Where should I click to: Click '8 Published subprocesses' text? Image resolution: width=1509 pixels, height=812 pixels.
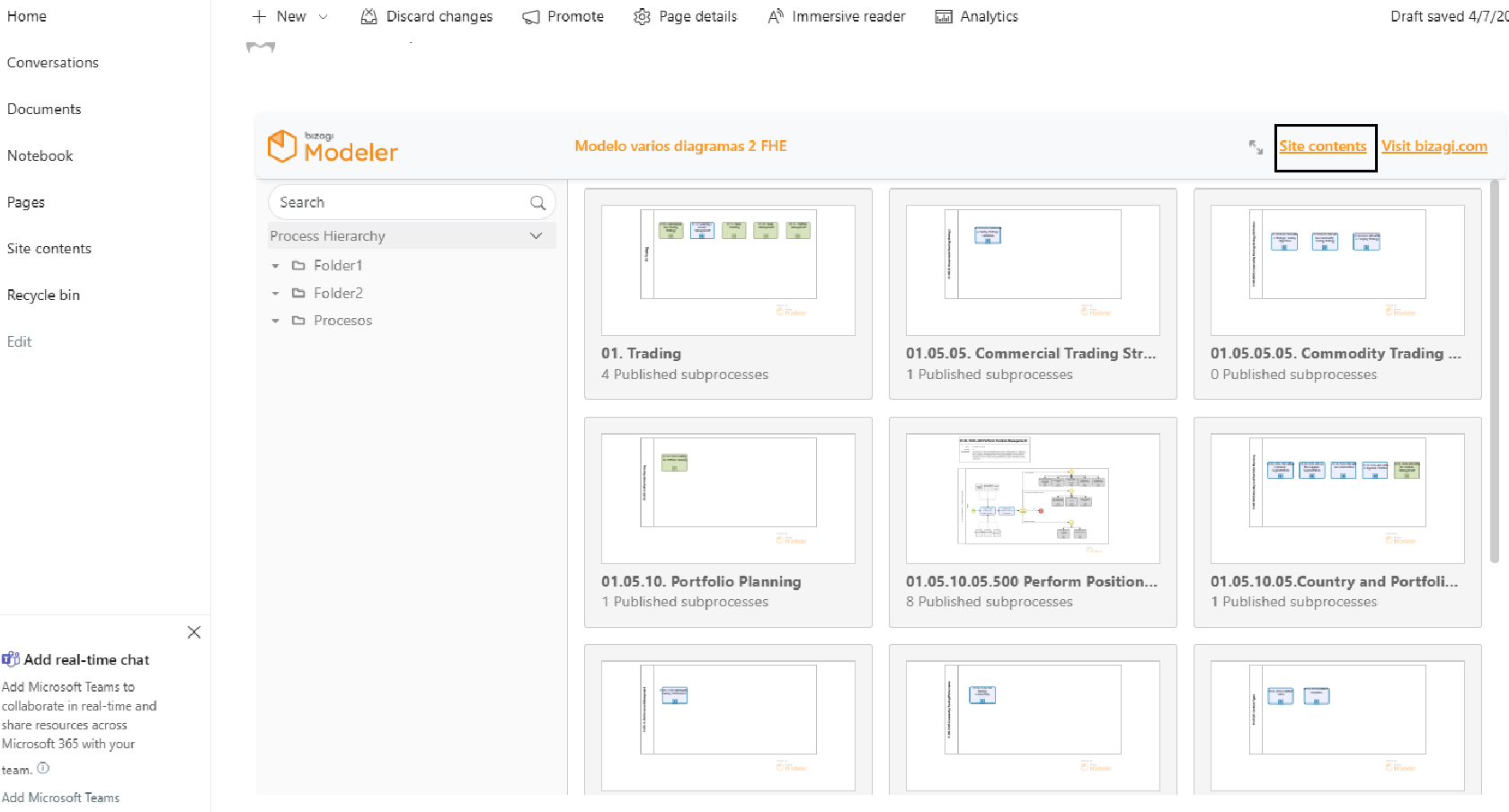click(990, 602)
